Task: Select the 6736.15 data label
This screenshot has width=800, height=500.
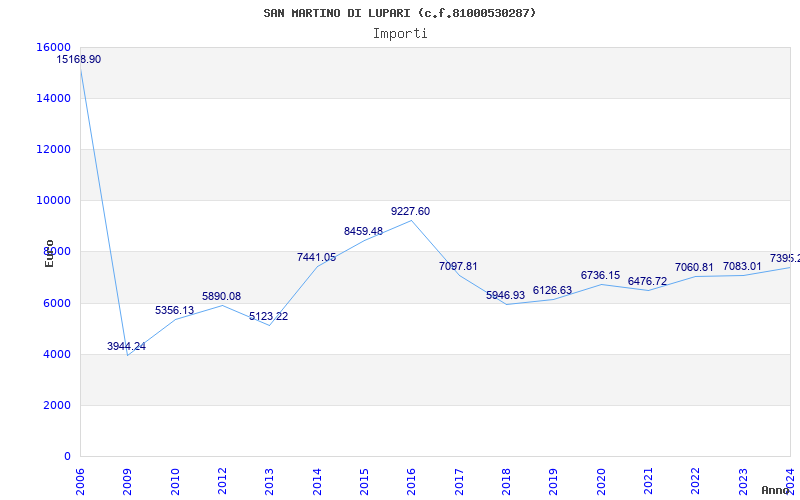Action: (x=600, y=276)
